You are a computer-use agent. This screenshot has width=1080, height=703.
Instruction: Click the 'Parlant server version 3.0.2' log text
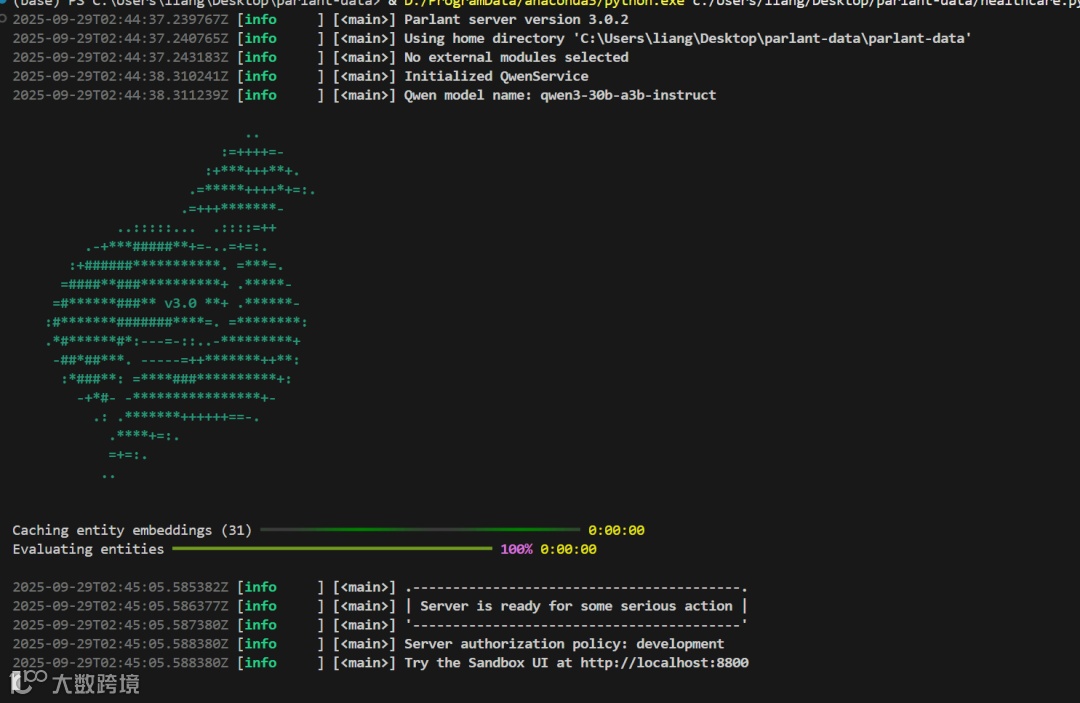[x=516, y=19]
